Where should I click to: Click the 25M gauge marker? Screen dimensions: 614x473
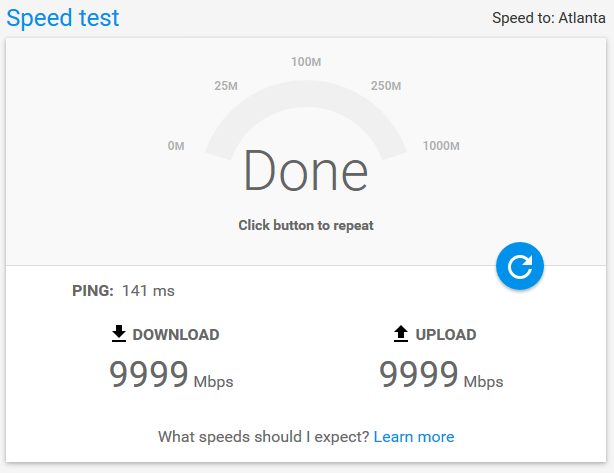coord(226,86)
